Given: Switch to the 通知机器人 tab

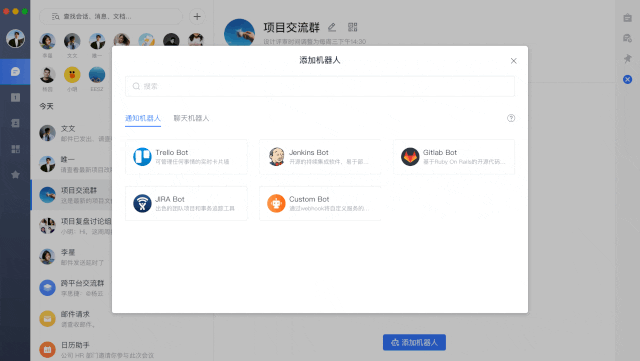Looking at the screenshot, I should point(143,118).
